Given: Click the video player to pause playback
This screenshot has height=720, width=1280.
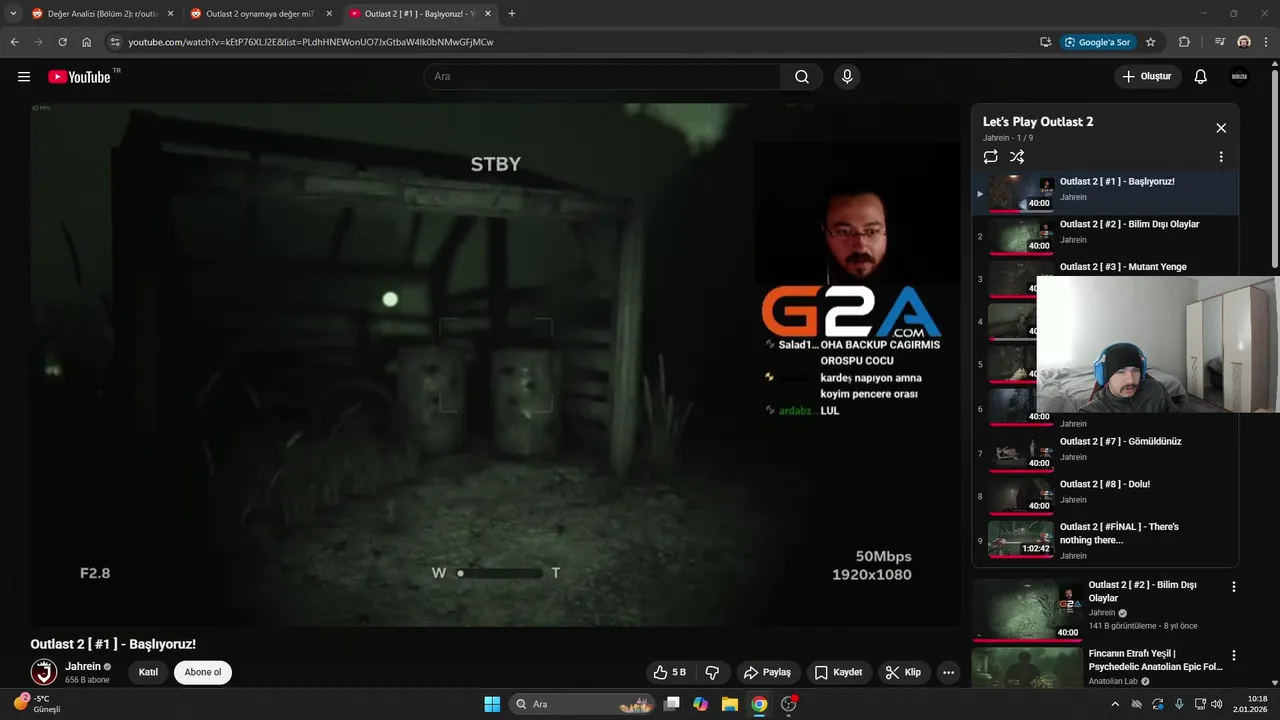Looking at the screenshot, I should pyautogui.click(x=495, y=365).
